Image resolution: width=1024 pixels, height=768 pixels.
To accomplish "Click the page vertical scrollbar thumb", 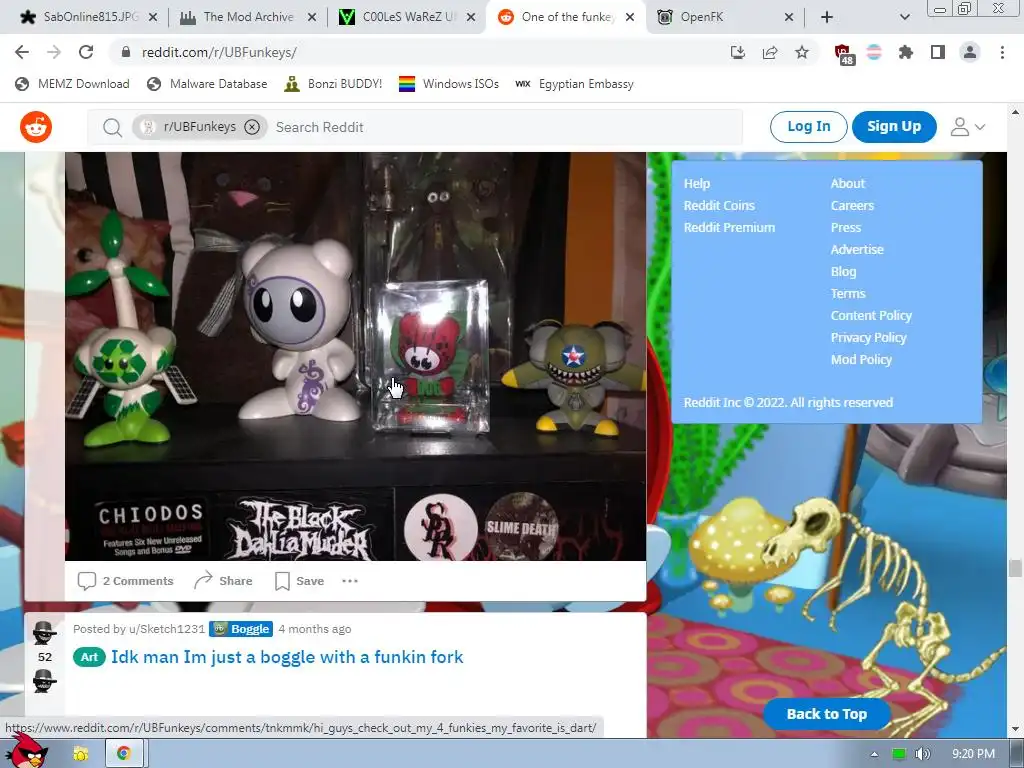I will (1015, 568).
